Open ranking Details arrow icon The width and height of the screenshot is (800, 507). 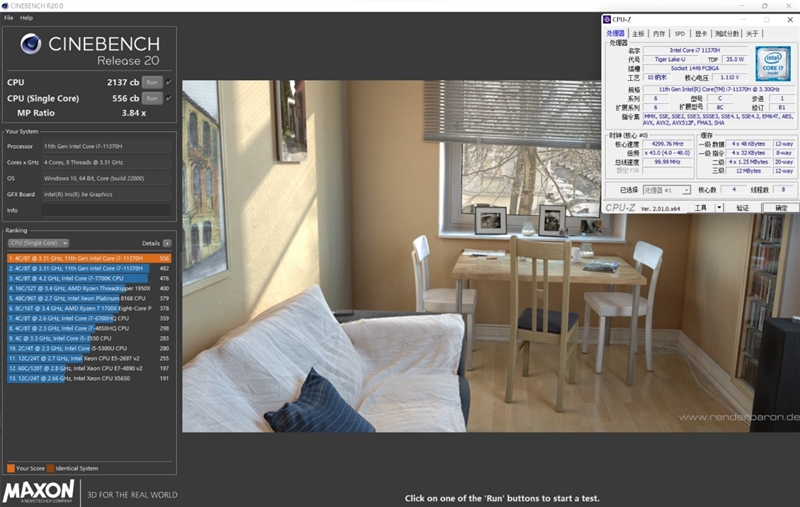[x=167, y=243]
